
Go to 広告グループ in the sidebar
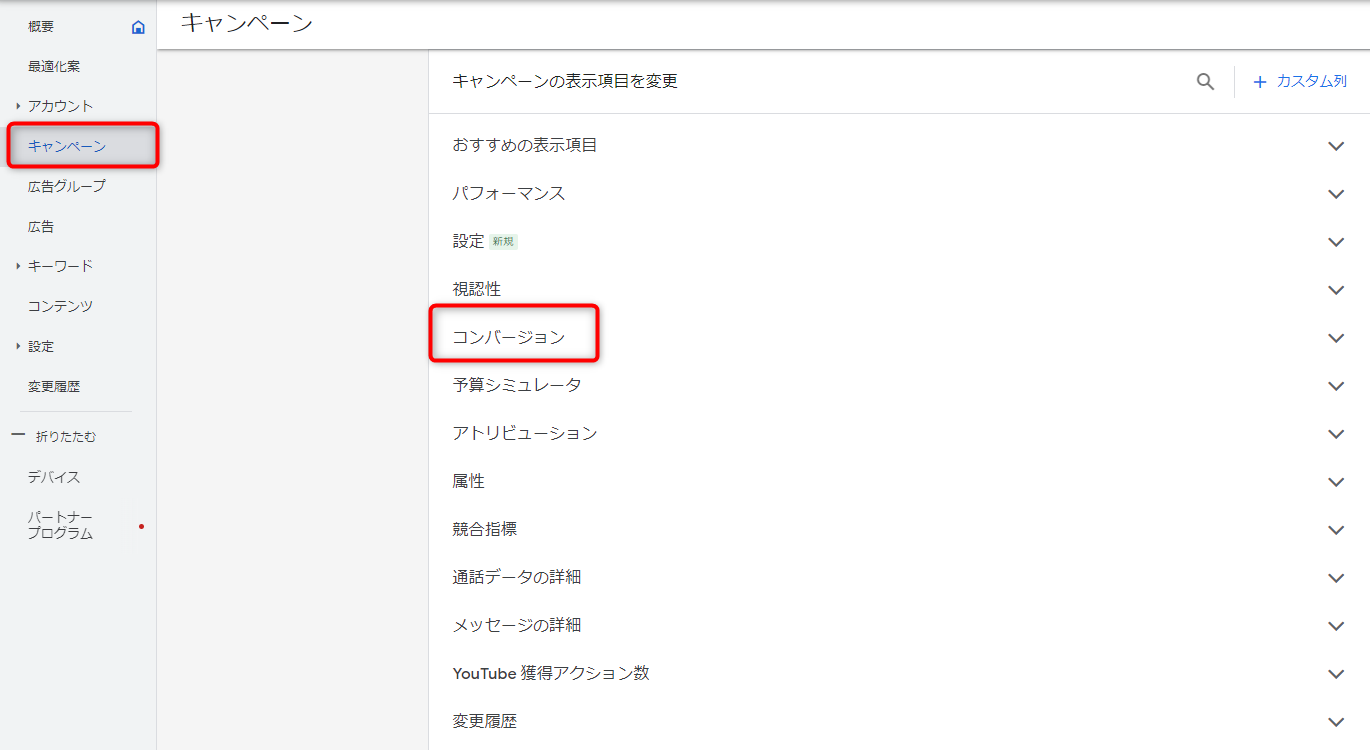pos(66,187)
